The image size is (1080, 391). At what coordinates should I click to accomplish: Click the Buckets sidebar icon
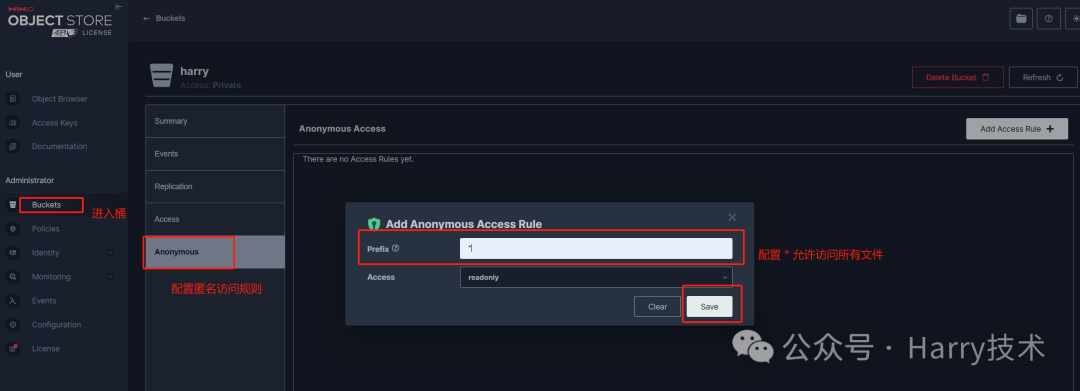(x=12, y=205)
